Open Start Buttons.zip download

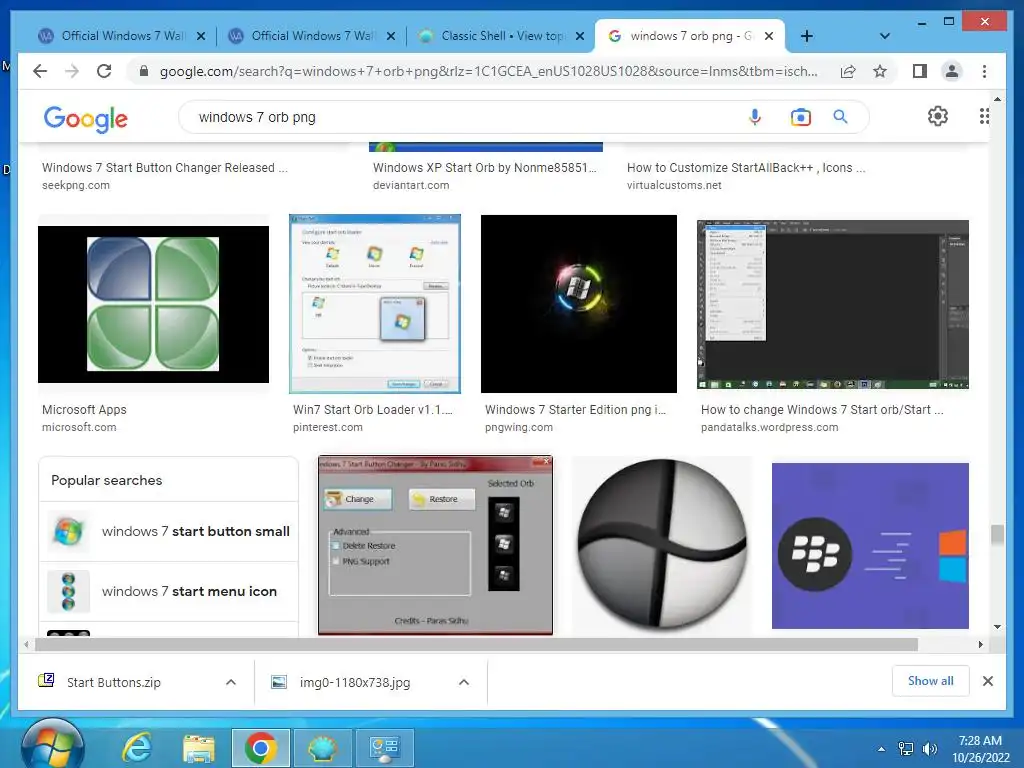click(x=114, y=682)
